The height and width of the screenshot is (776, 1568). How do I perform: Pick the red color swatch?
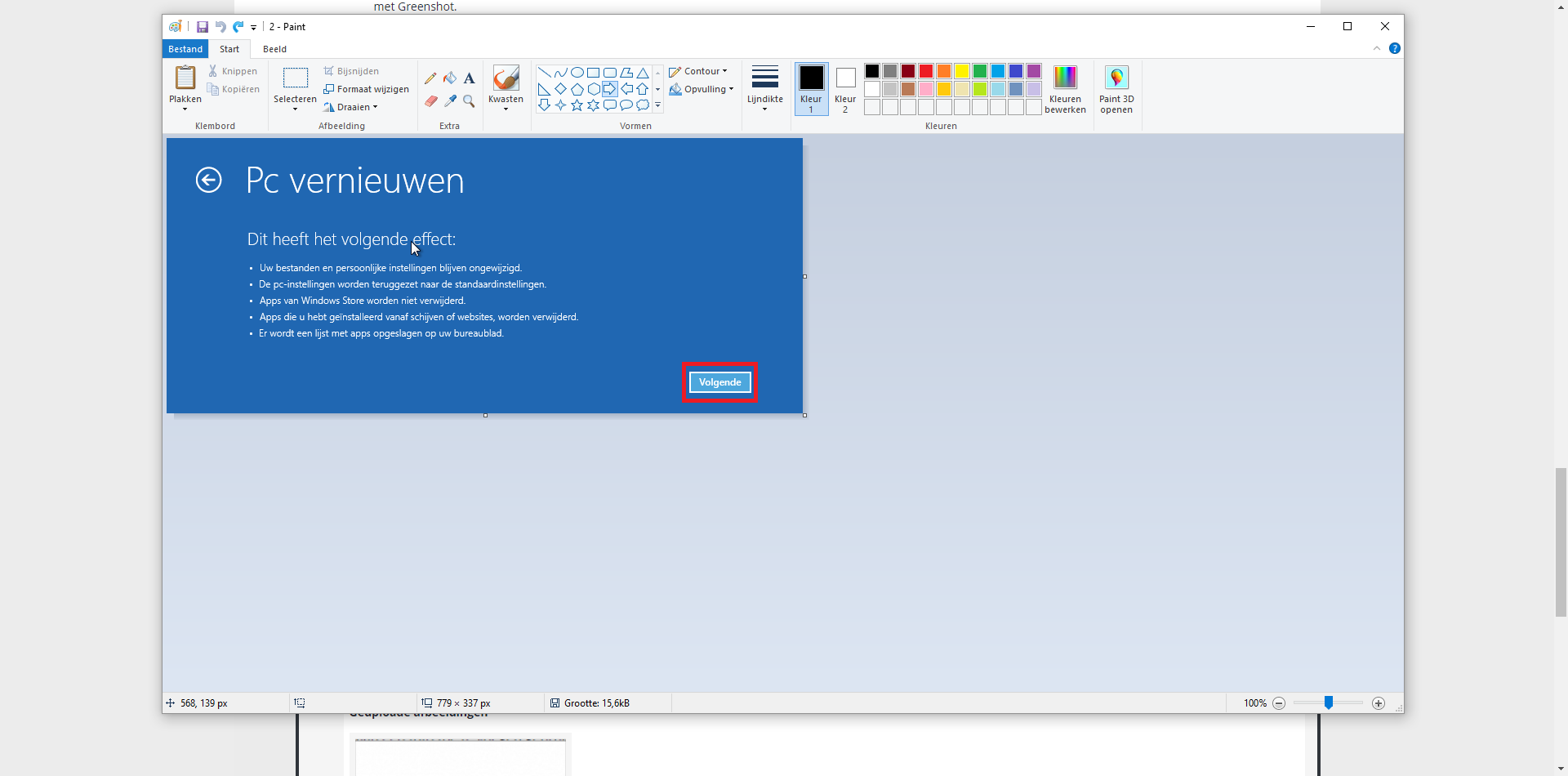[926, 71]
